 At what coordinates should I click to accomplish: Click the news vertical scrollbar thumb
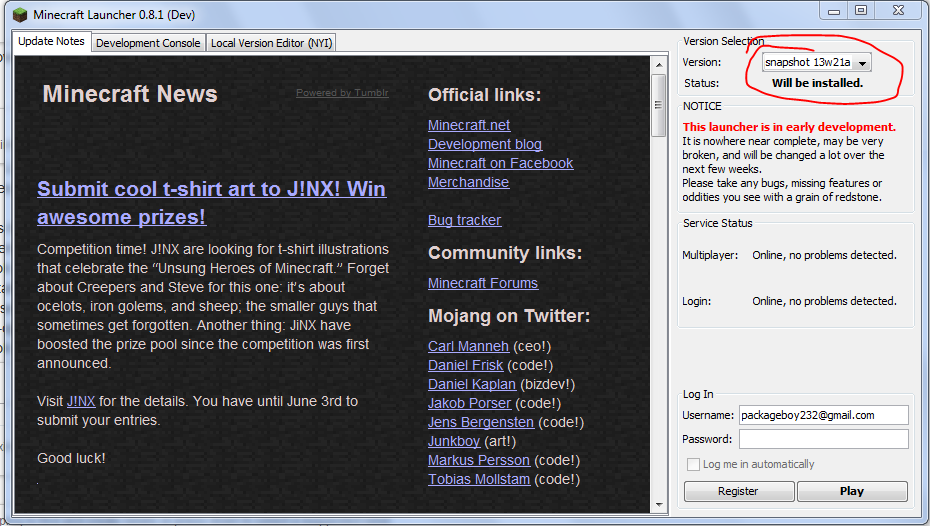[658, 106]
